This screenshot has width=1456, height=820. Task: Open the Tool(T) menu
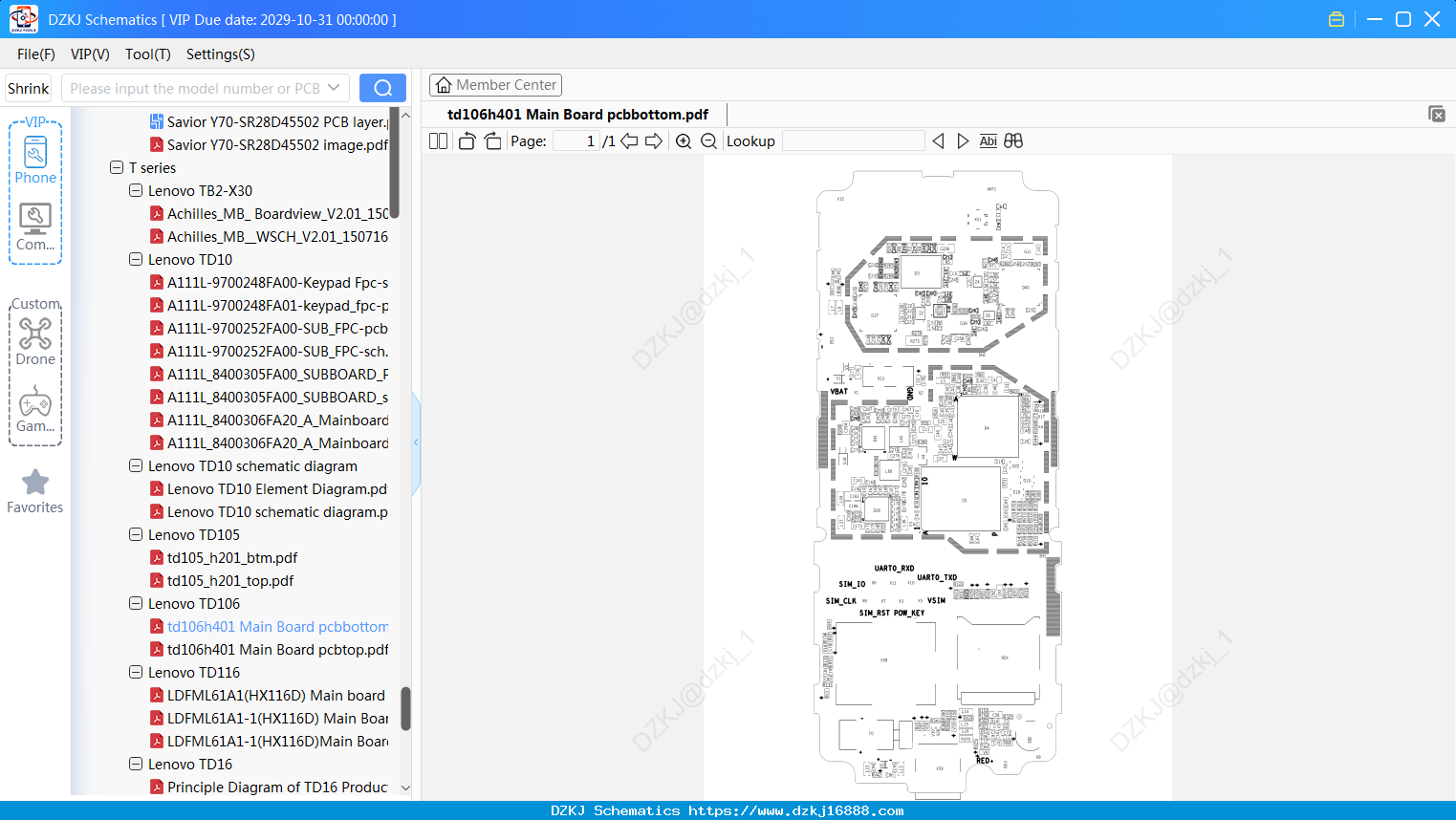pos(148,54)
